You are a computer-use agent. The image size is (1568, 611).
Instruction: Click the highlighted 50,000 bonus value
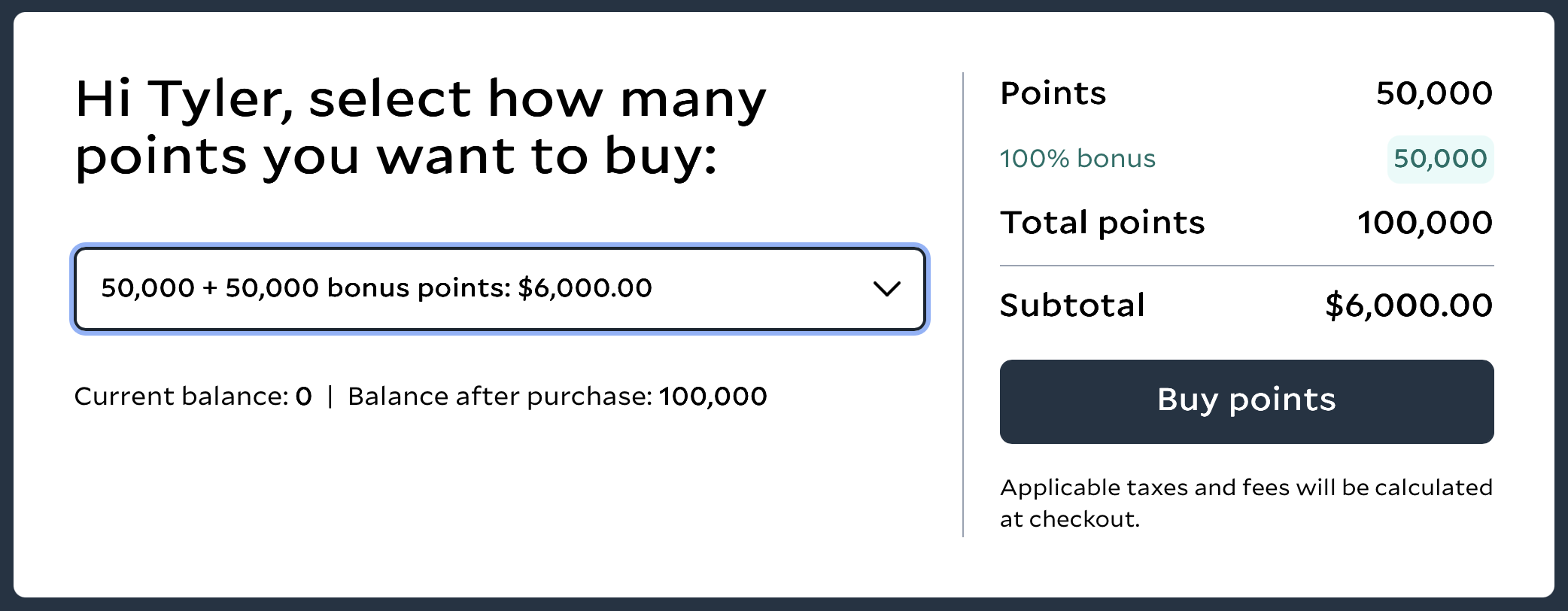pyautogui.click(x=1439, y=159)
